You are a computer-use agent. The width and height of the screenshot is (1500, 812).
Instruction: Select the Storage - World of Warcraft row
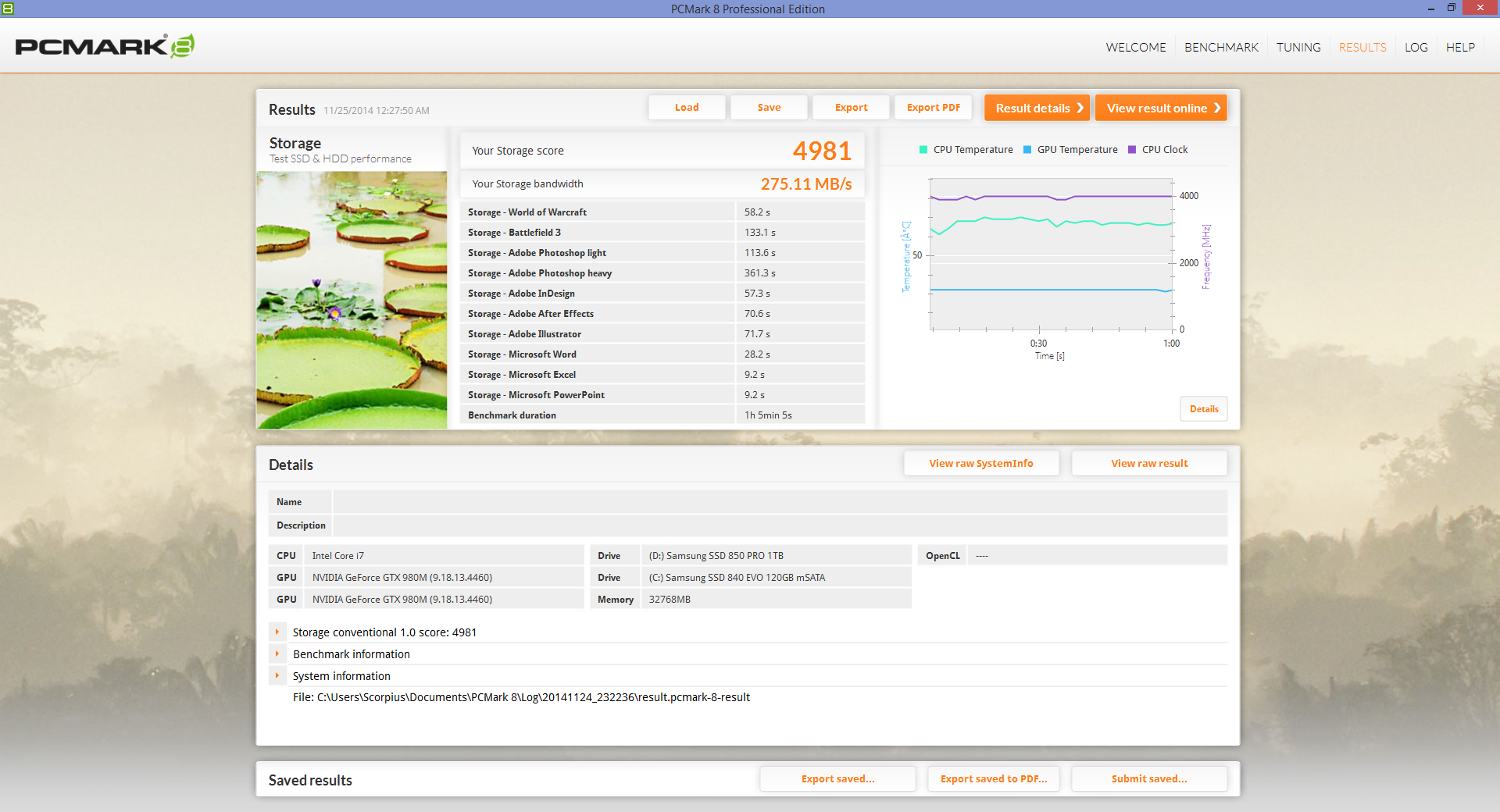pos(662,212)
